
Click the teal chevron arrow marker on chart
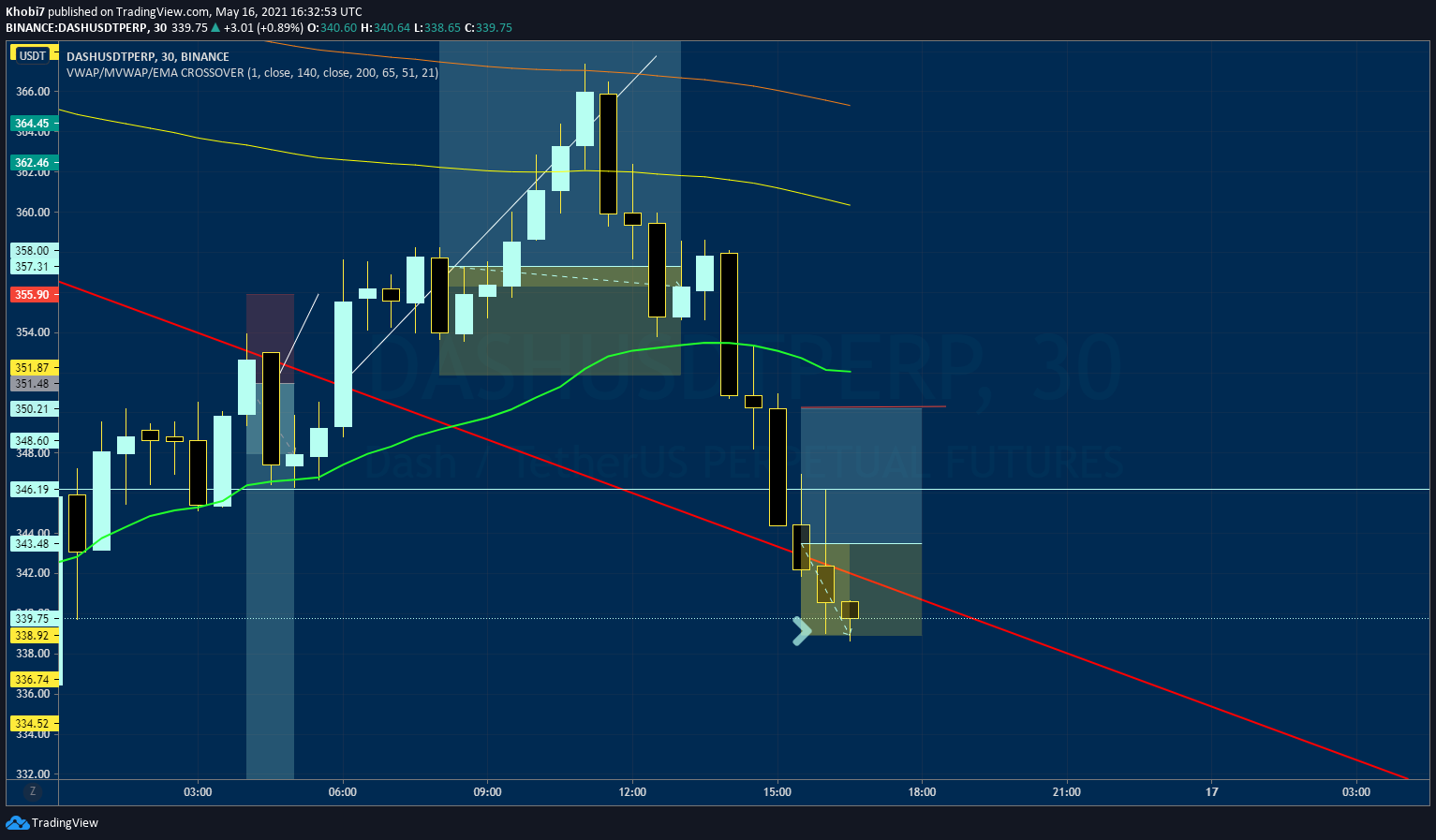point(801,631)
